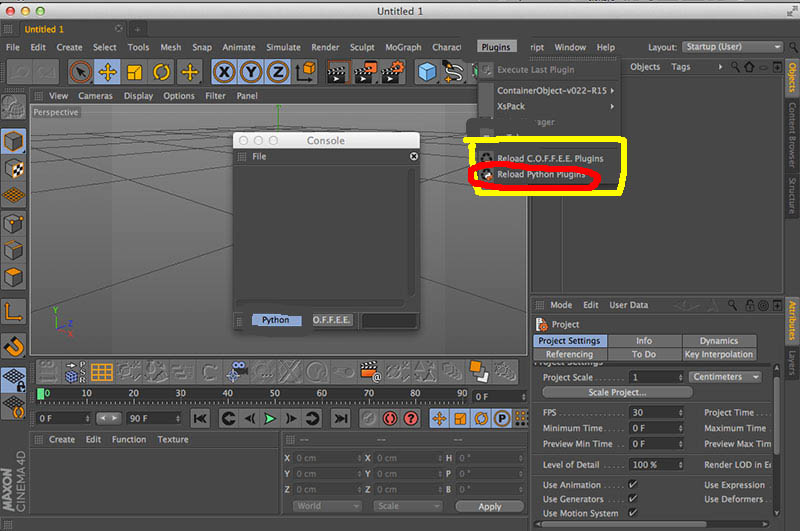Click the FPS stepper arrows
This screenshot has height=531, width=800.
(x=680, y=413)
